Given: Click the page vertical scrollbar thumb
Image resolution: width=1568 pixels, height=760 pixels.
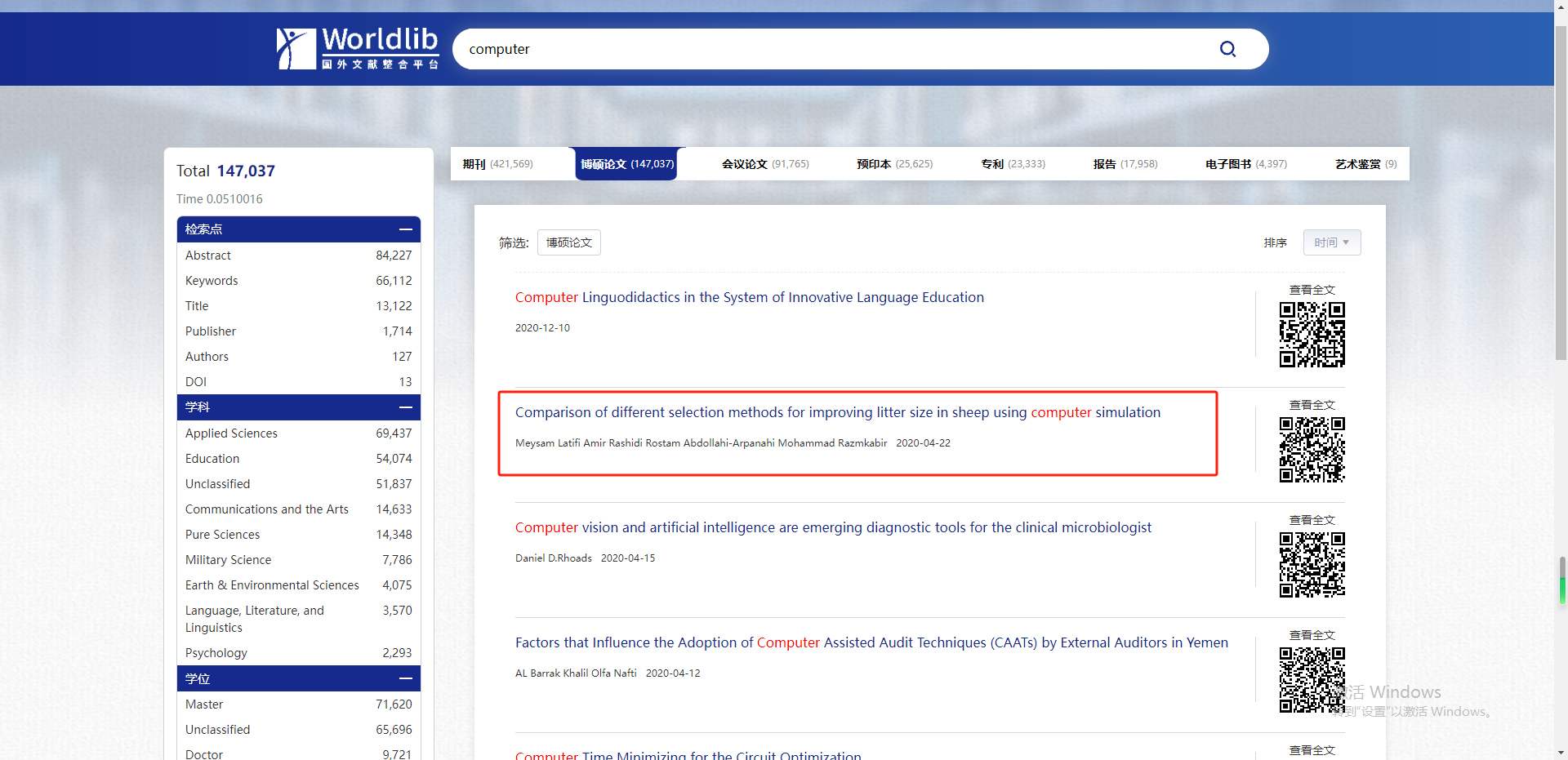Looking at the screenshot, I should click(1561, 192).
